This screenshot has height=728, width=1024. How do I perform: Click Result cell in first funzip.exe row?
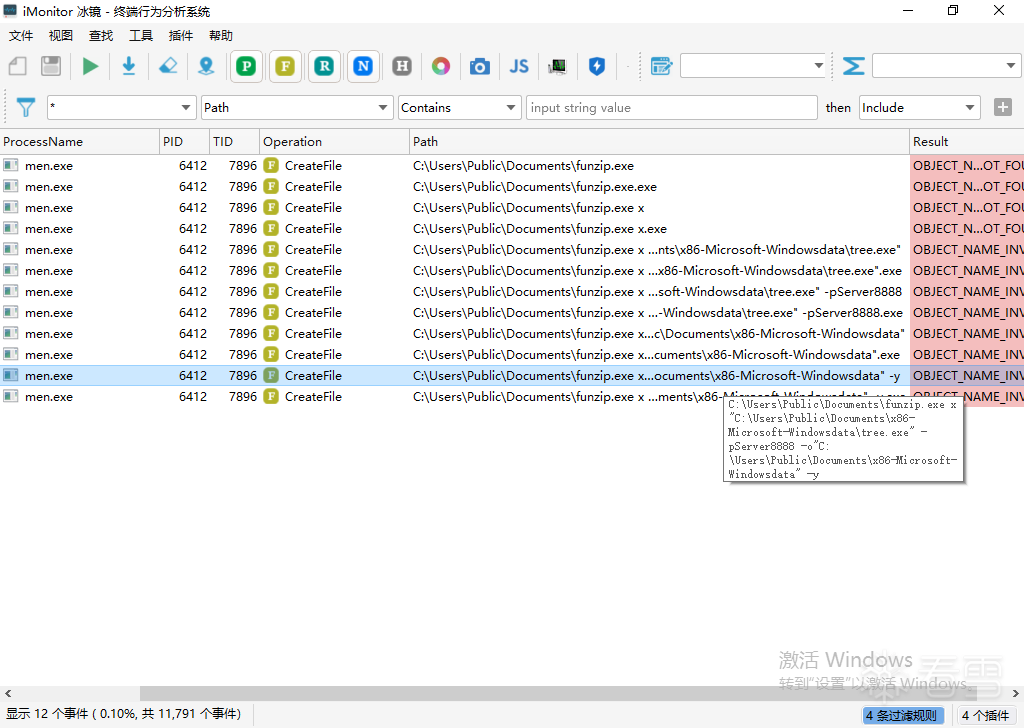pyautogui.click(x=967, y=166)
